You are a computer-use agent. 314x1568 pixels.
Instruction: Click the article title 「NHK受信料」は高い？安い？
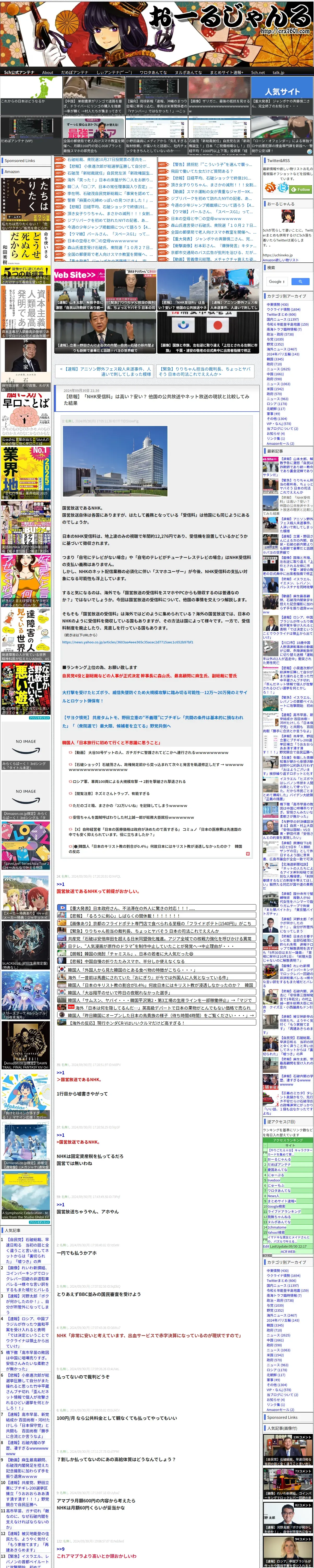tap(156, 399)
